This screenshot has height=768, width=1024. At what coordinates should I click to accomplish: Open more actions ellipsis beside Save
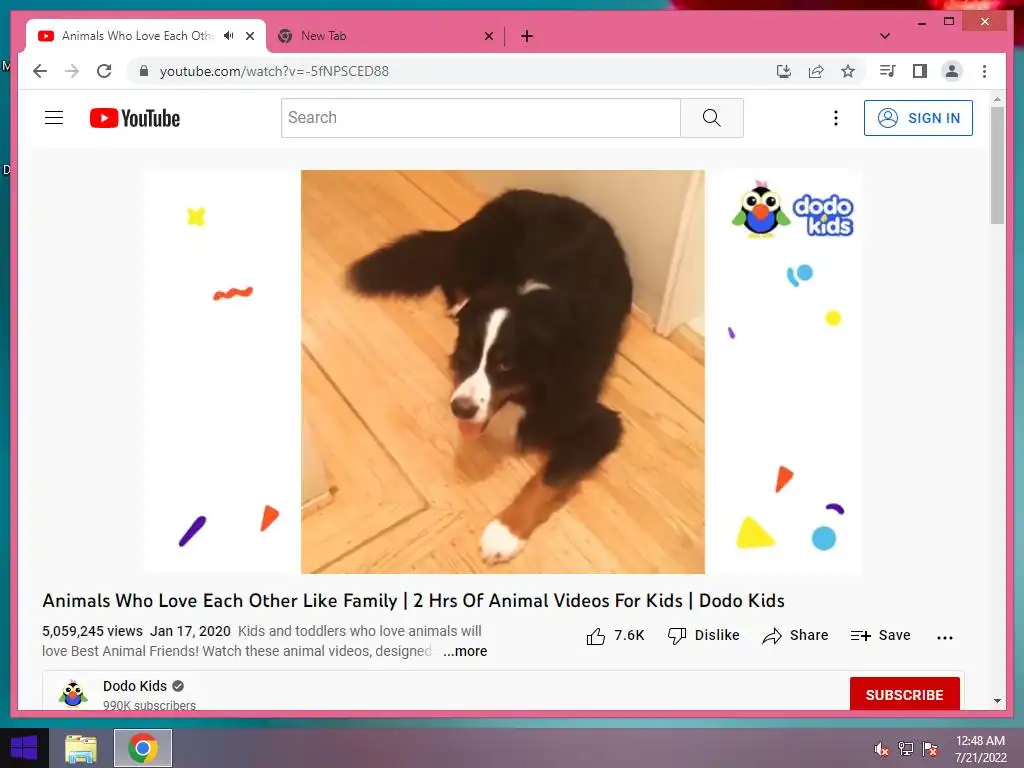click(x=944, y=637)
